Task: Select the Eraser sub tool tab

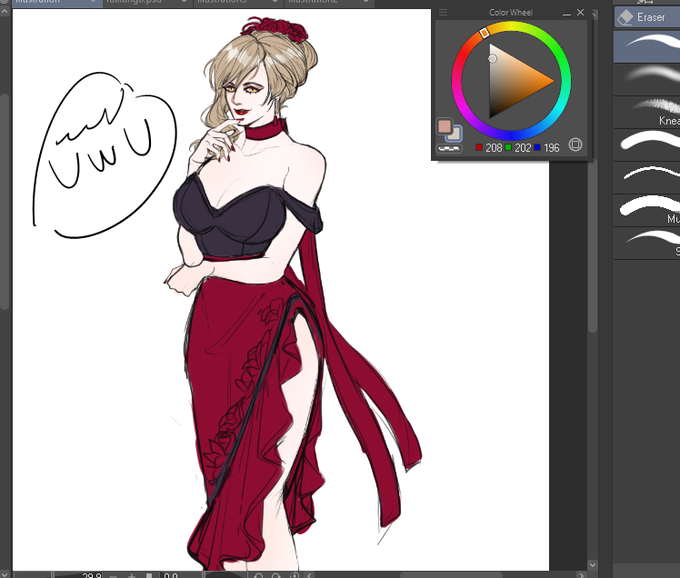Action: point(647,17)
